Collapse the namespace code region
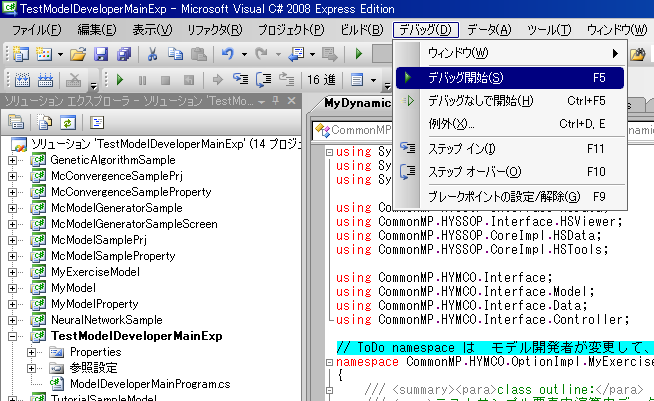Screen dimensions: 654x401 (x=329, y=362)
